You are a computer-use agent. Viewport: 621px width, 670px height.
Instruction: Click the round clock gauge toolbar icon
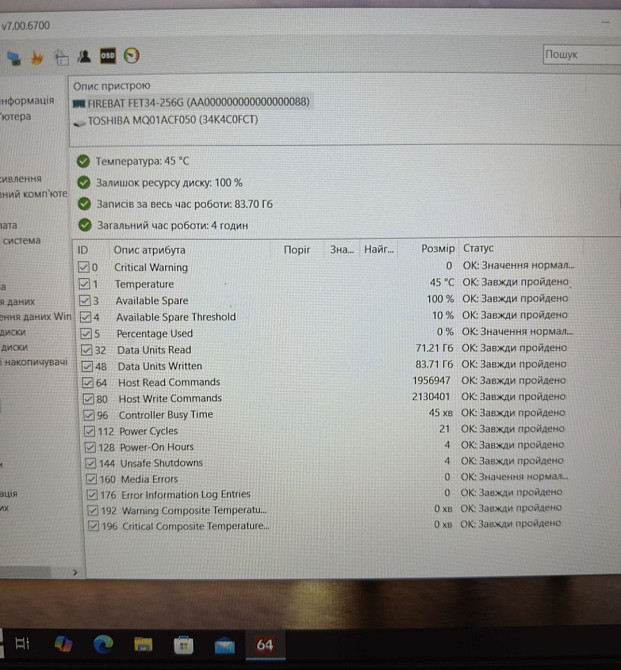131,57
